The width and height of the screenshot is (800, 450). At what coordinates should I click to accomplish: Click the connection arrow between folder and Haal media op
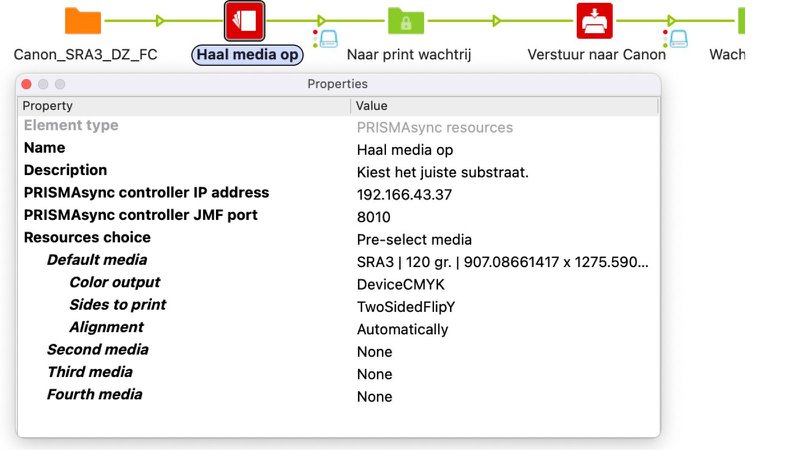pyautogui.click(x=160, y=20)
